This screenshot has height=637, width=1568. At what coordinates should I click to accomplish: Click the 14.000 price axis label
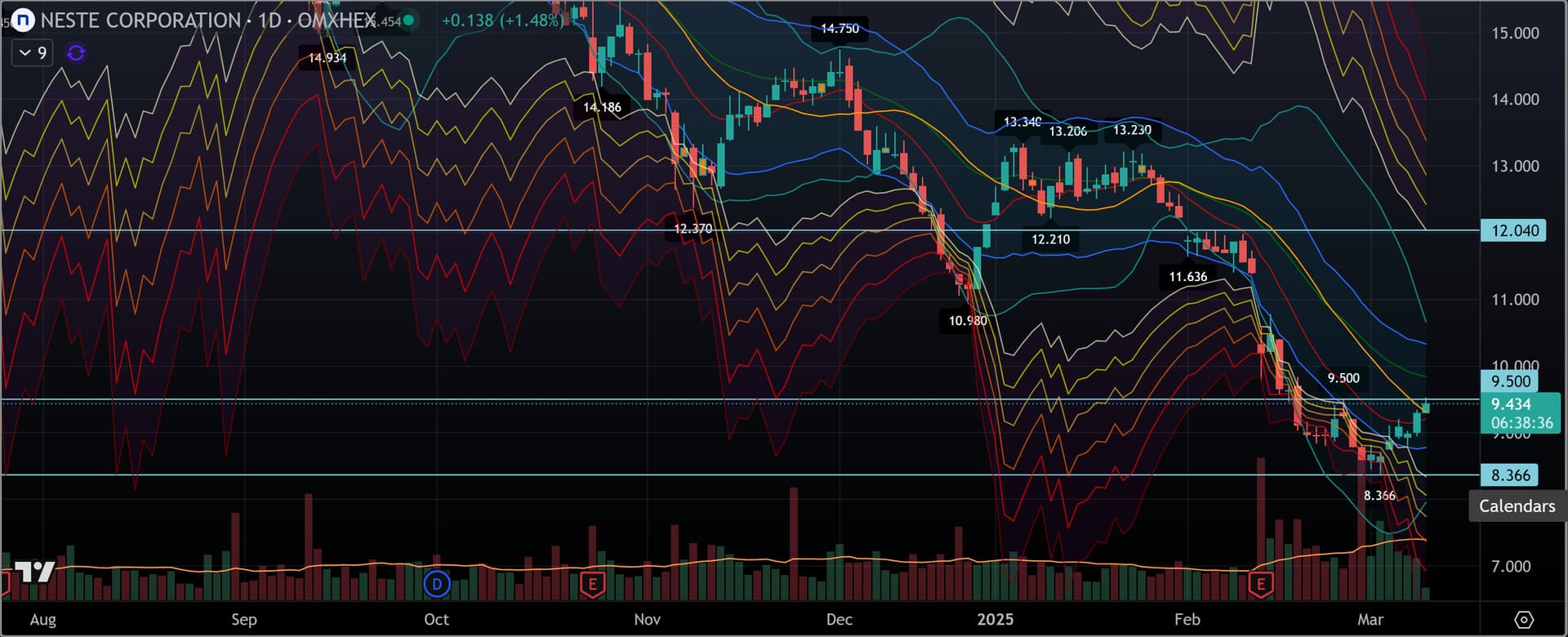[1515, 100]
